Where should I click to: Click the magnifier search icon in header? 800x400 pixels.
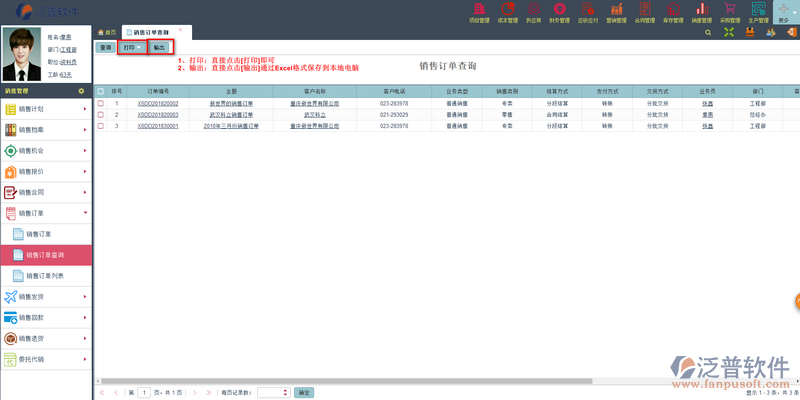click(708, 32)
